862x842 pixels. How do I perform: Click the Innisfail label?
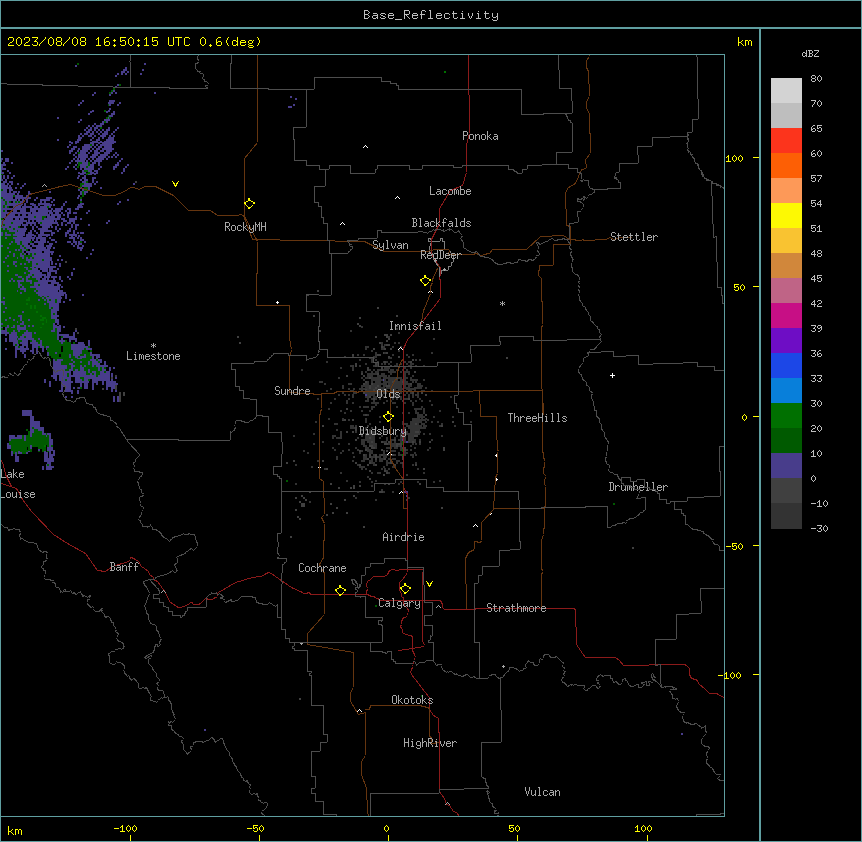(415, 326)
